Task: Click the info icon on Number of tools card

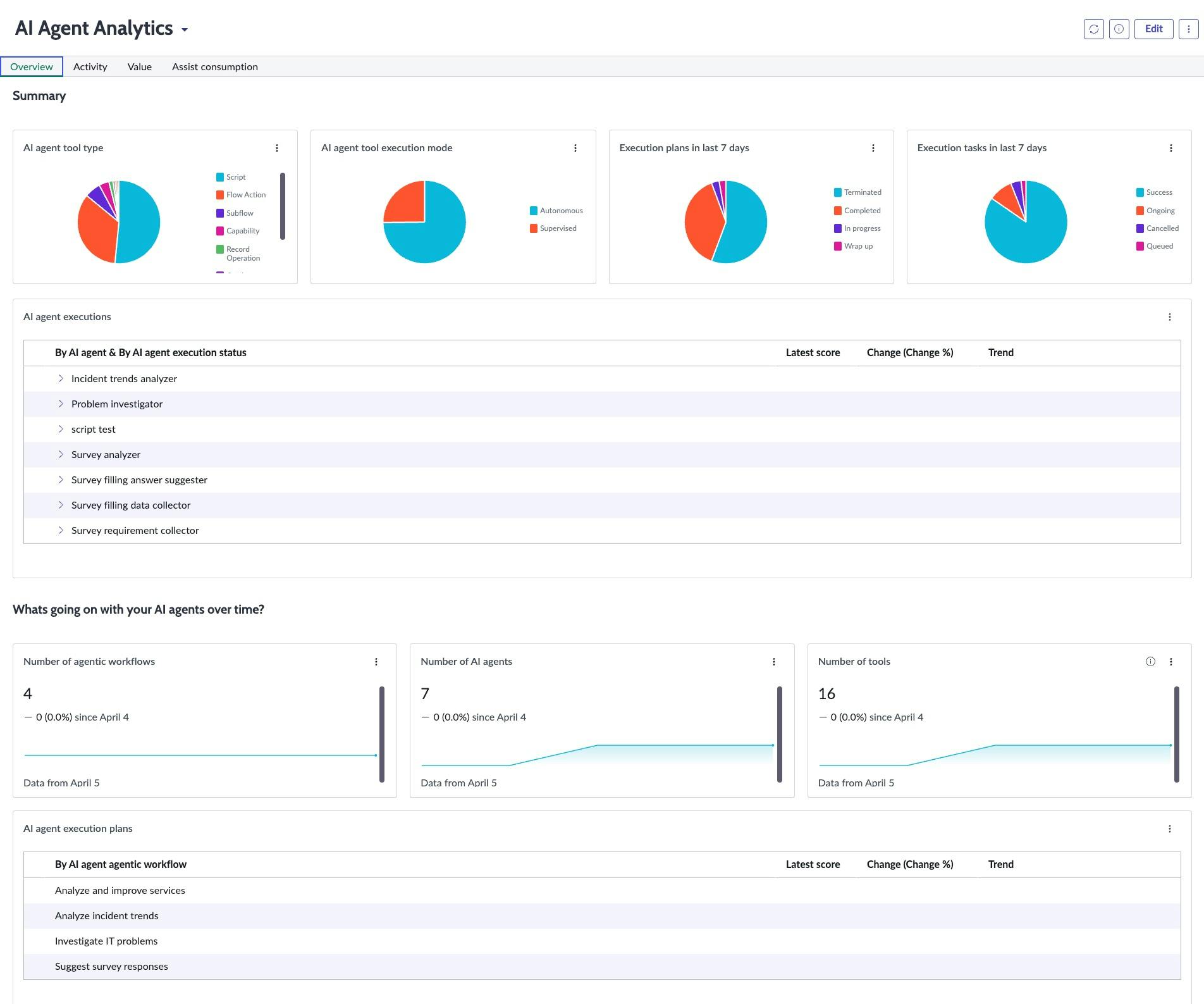Action: [x=1150, y=662]
